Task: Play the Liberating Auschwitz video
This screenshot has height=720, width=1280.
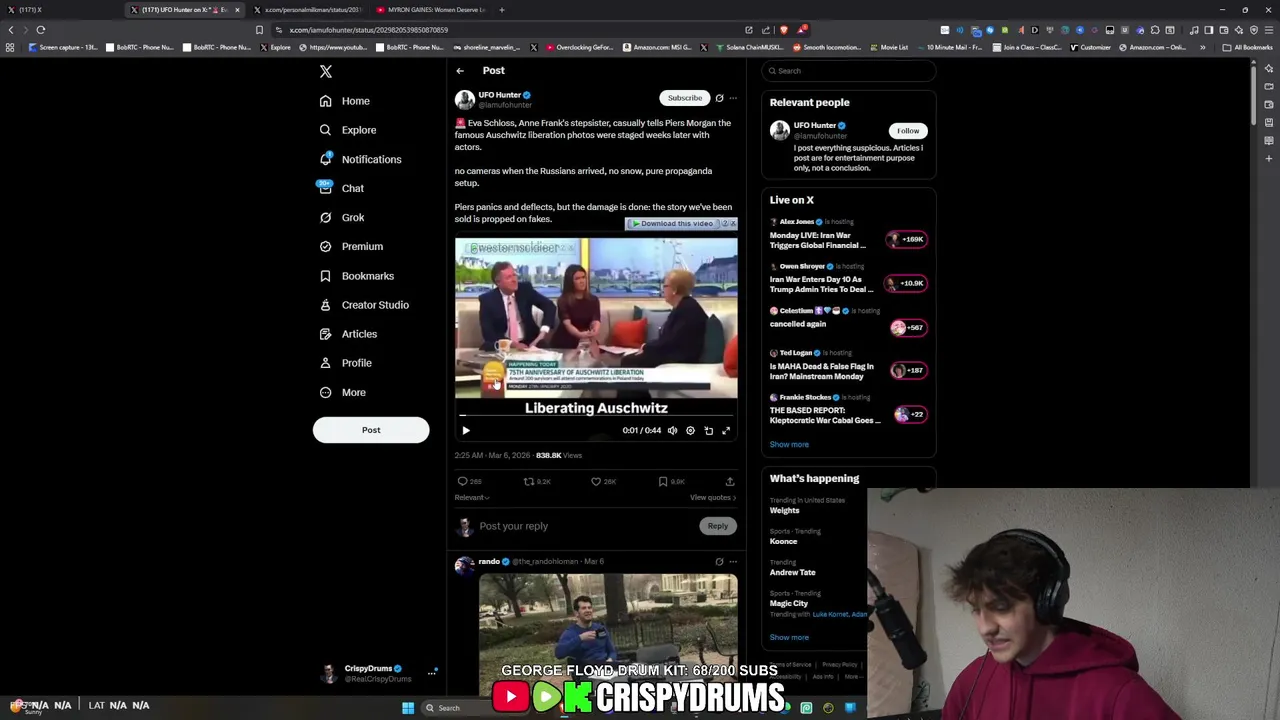Action: [x=466, y=430]
